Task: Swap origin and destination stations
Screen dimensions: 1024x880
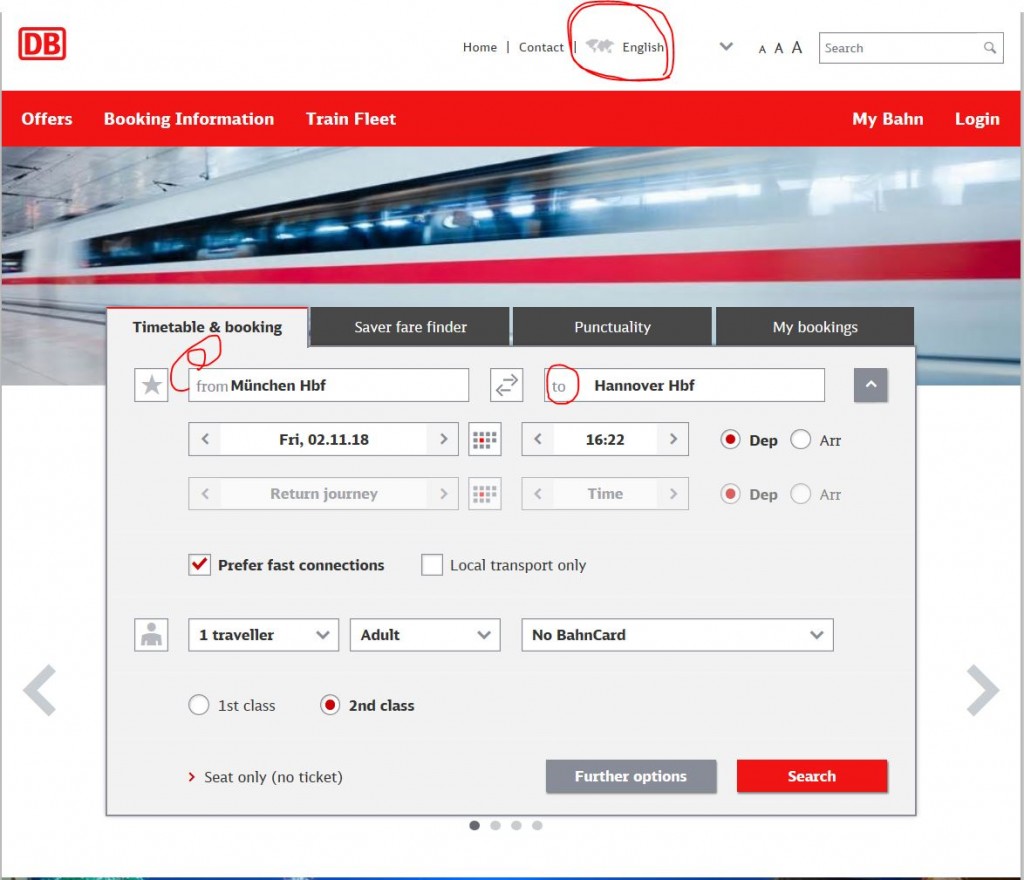Action: point(507,385)
